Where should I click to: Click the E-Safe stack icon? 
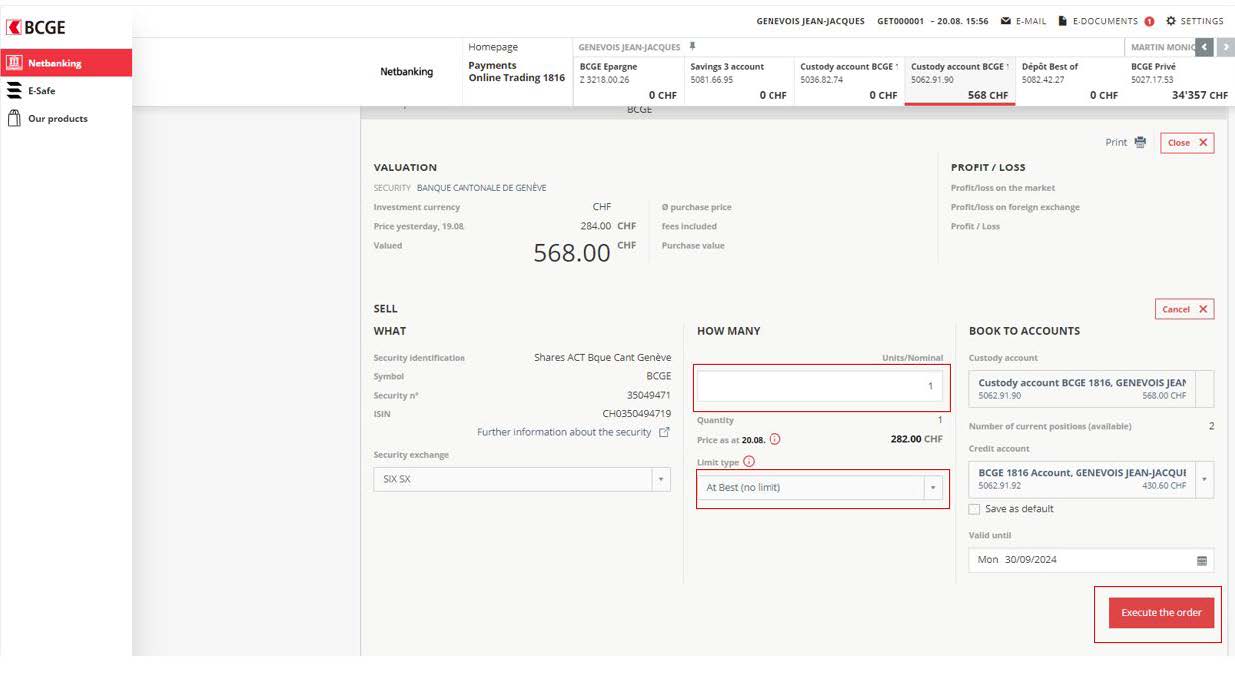(x=14, y=90)
